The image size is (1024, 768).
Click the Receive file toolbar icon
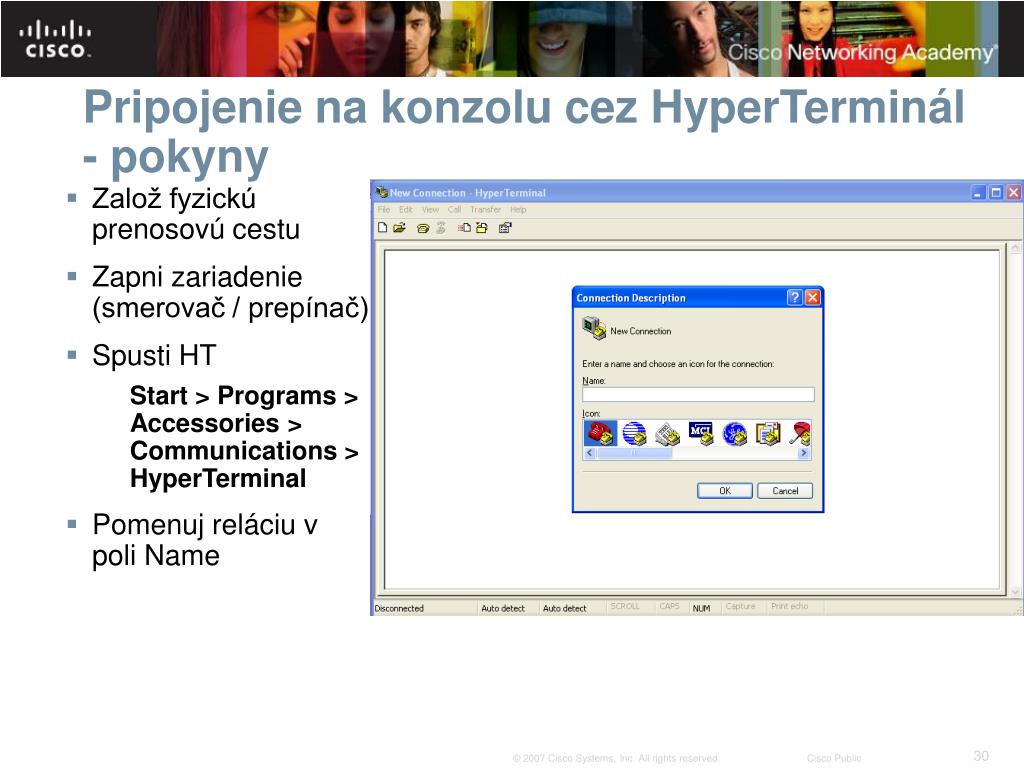pyautogui.click(x=482, y=227)
